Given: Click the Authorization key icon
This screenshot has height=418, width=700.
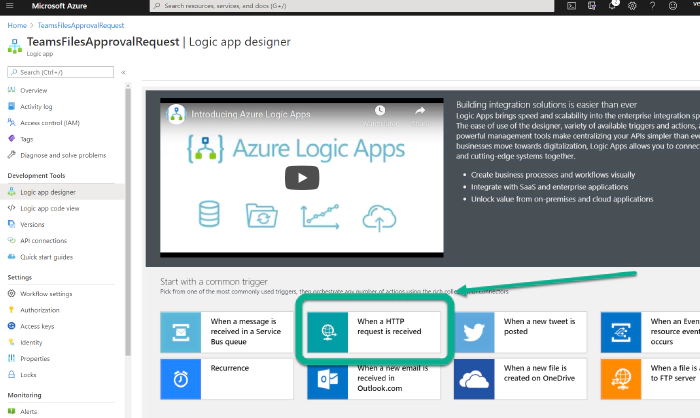Looking at the screenshot, I should coord(12,309).
